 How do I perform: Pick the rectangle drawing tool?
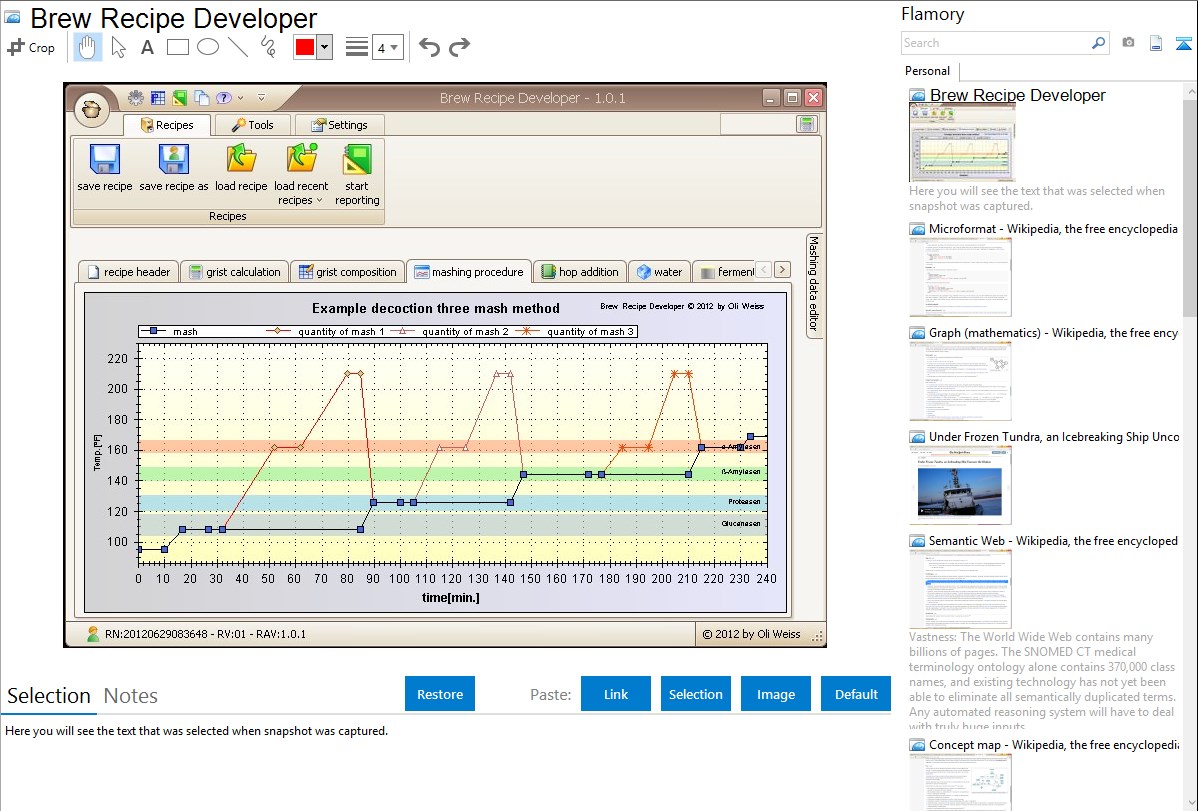pyautogui.click(x=177, y=47)
